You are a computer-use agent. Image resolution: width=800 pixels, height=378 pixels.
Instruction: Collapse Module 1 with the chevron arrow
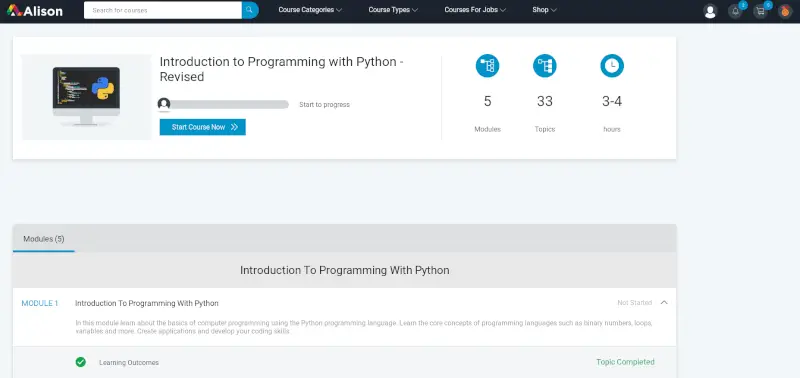click(664, 303)
